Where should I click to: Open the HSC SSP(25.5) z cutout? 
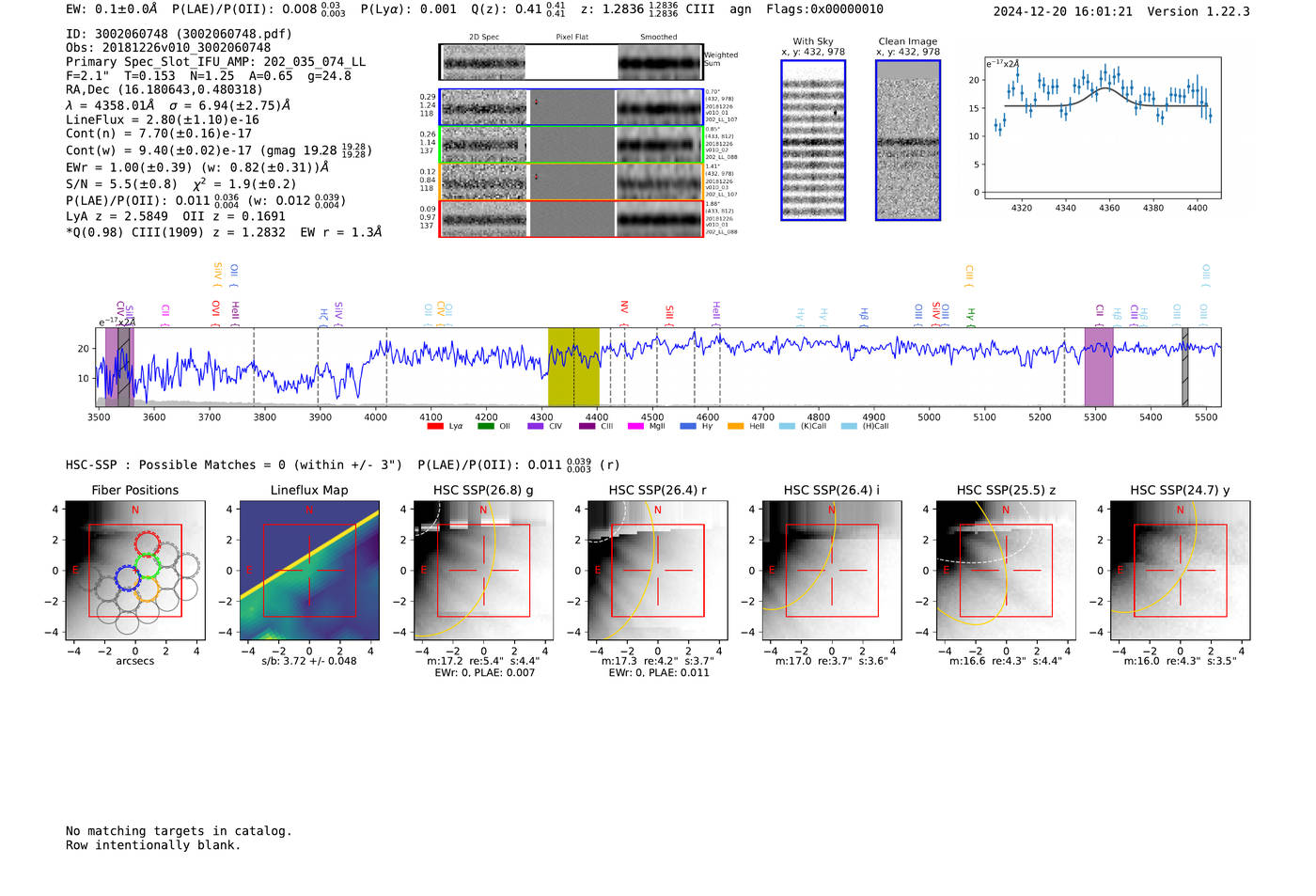pos(1006,571)
